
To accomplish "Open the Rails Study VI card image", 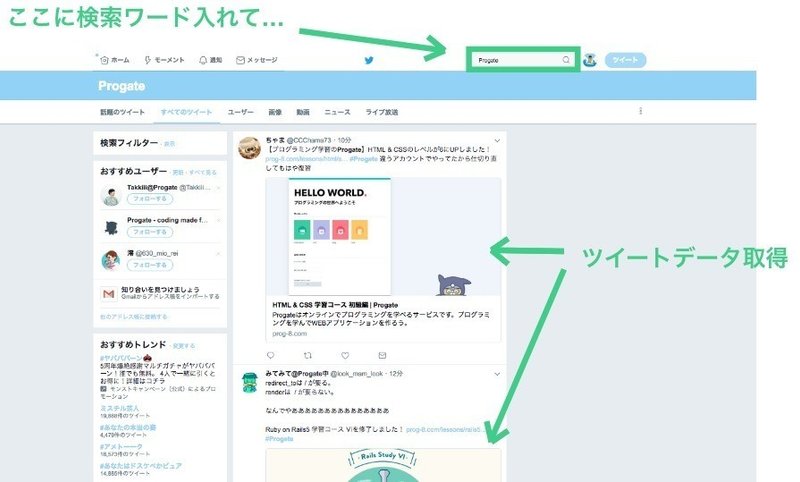I will pyautogui.click(x=383, y=465).
